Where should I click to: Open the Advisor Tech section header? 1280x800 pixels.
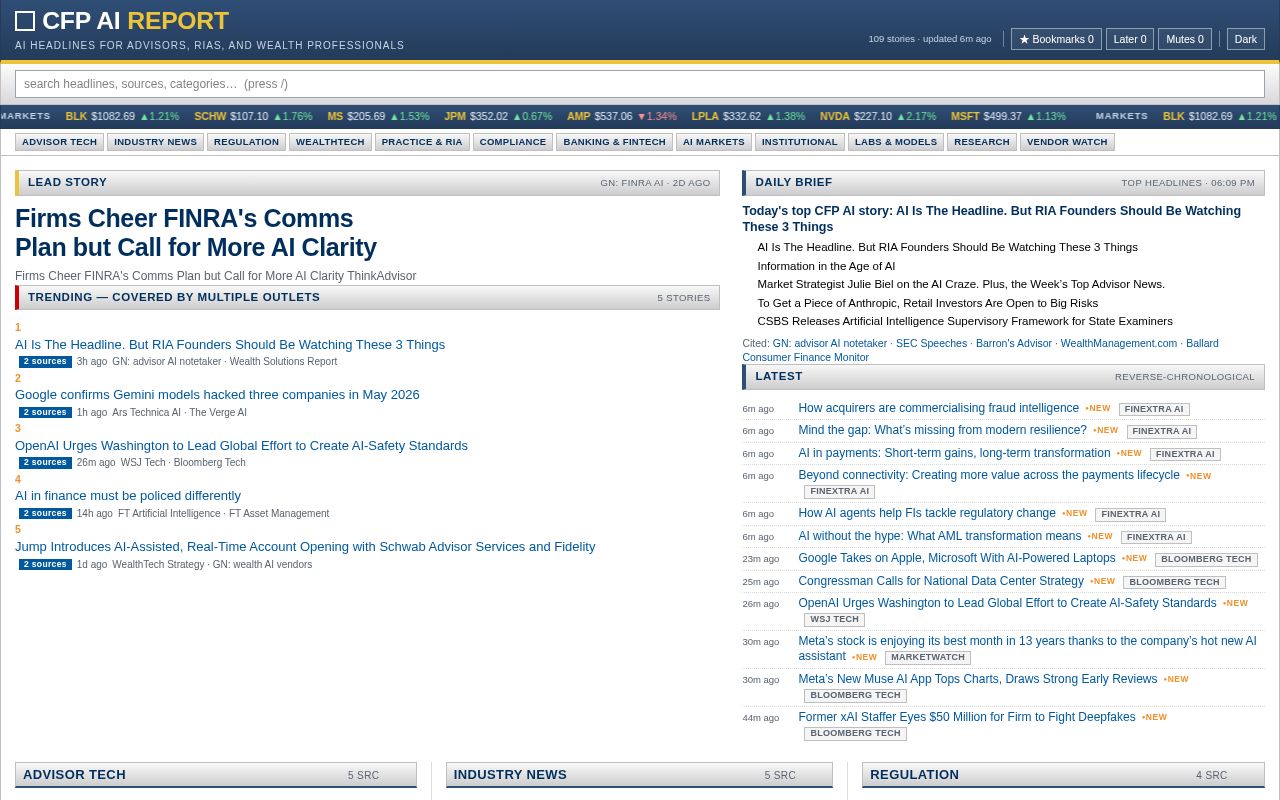coord(216,775)
